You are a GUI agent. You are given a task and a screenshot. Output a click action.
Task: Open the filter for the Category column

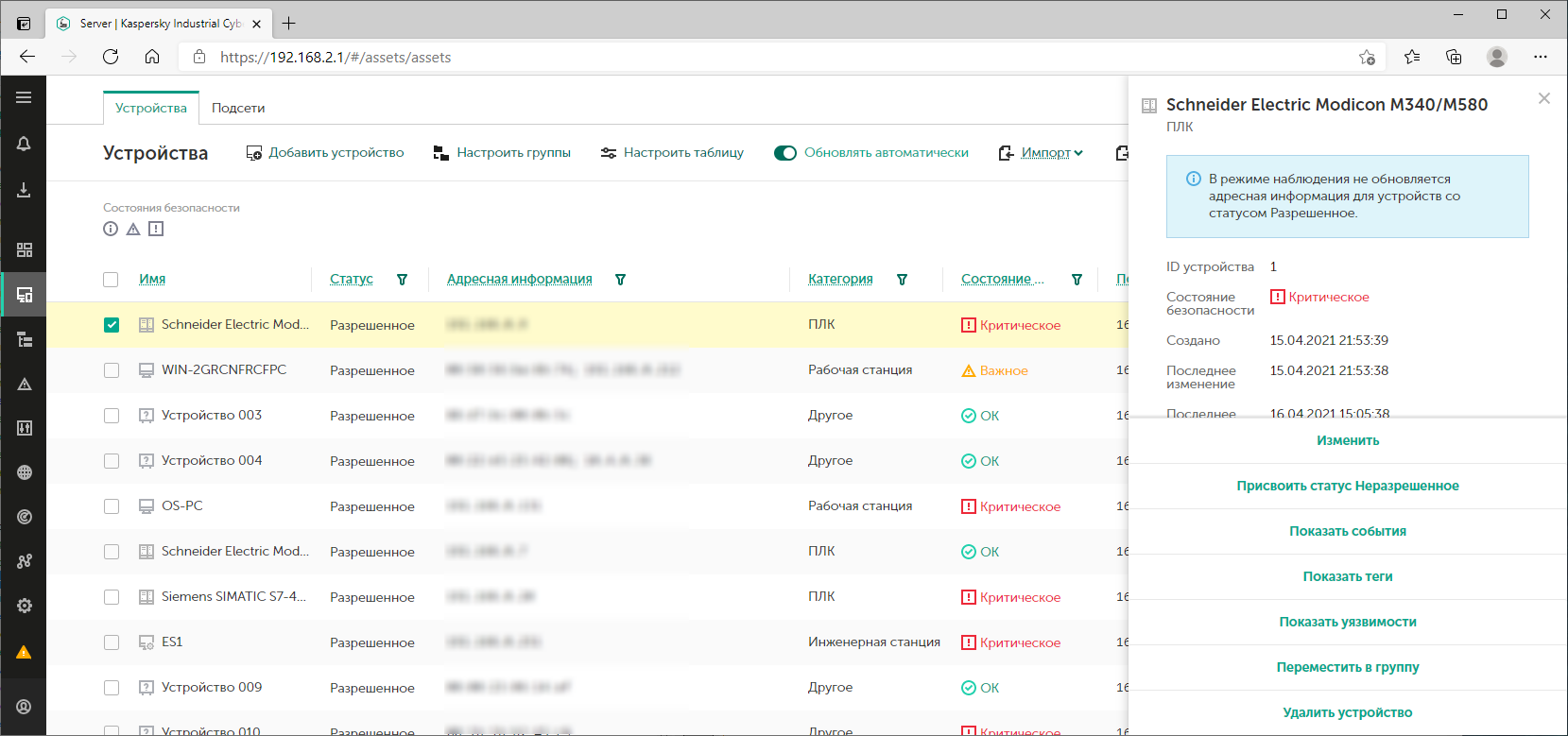pyautogui.click(x=902, y=280)
